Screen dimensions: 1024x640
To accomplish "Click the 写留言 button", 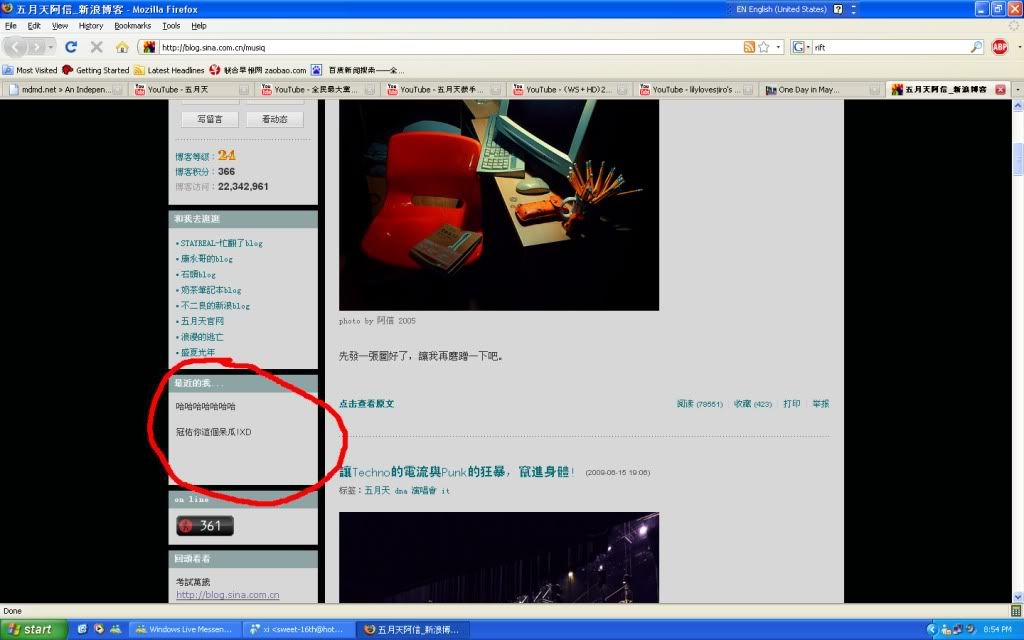I will point(210,119).
